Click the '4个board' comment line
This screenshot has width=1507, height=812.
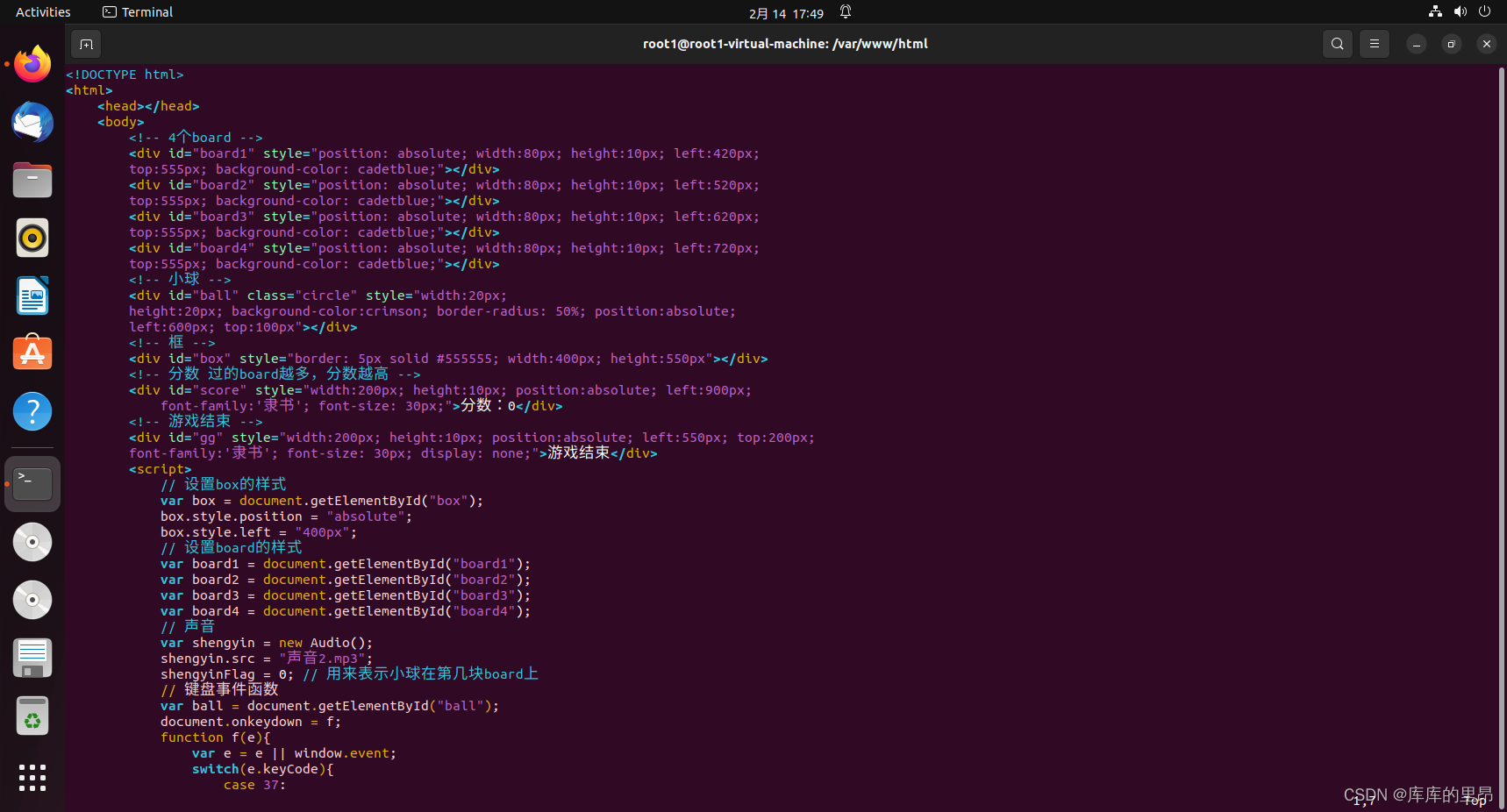[196, 138]
